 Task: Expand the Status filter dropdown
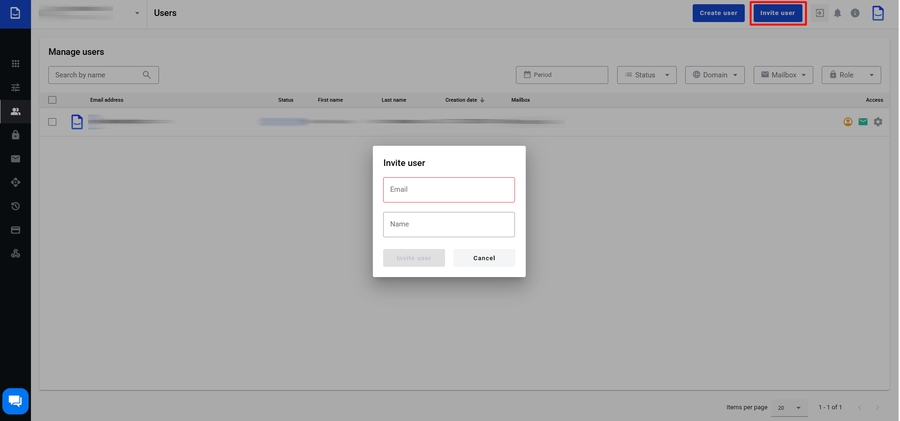(x=647, y=75)
